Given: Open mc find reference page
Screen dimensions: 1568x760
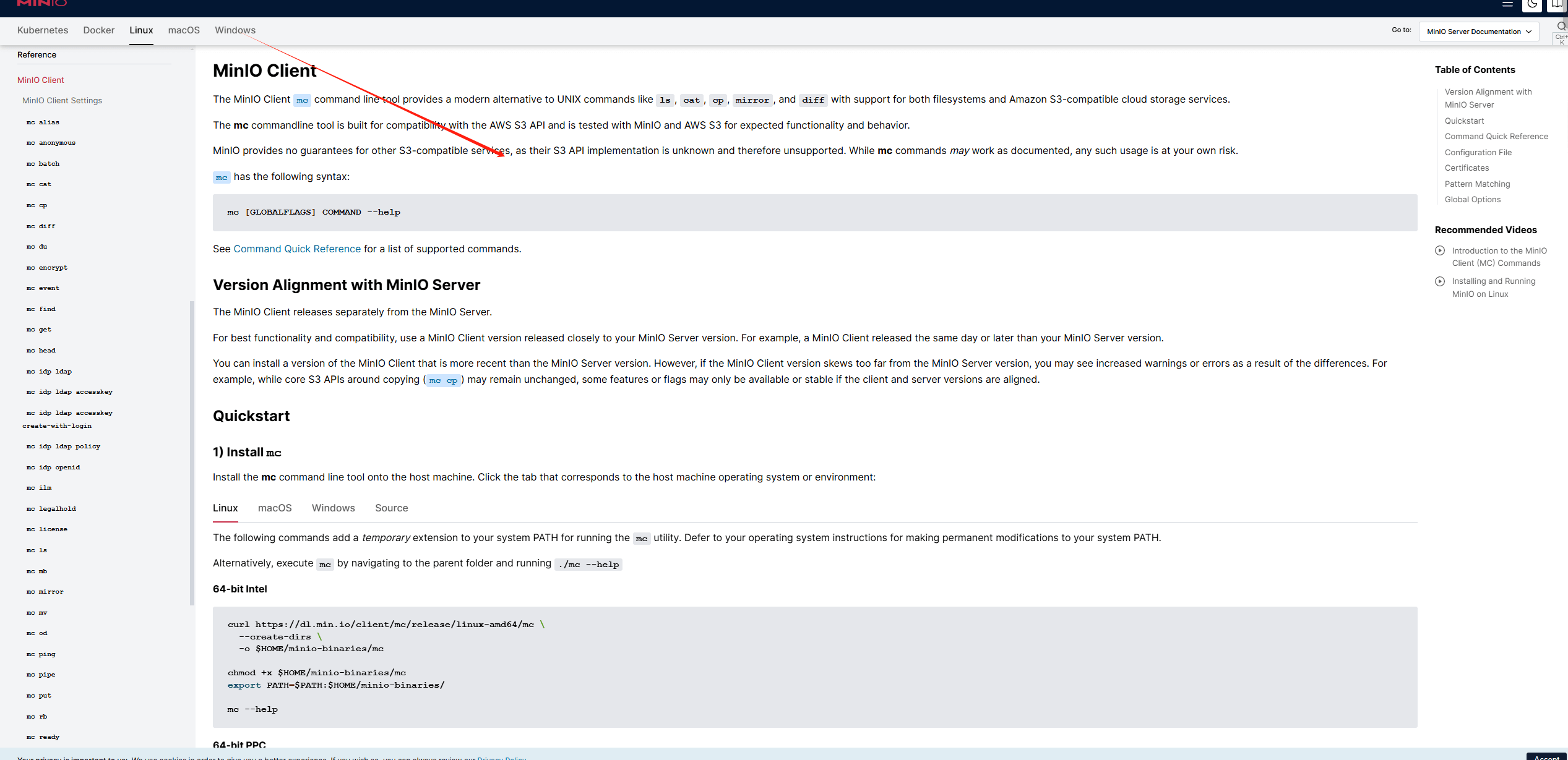Looking at the screenshot, I should click(41, 309).
